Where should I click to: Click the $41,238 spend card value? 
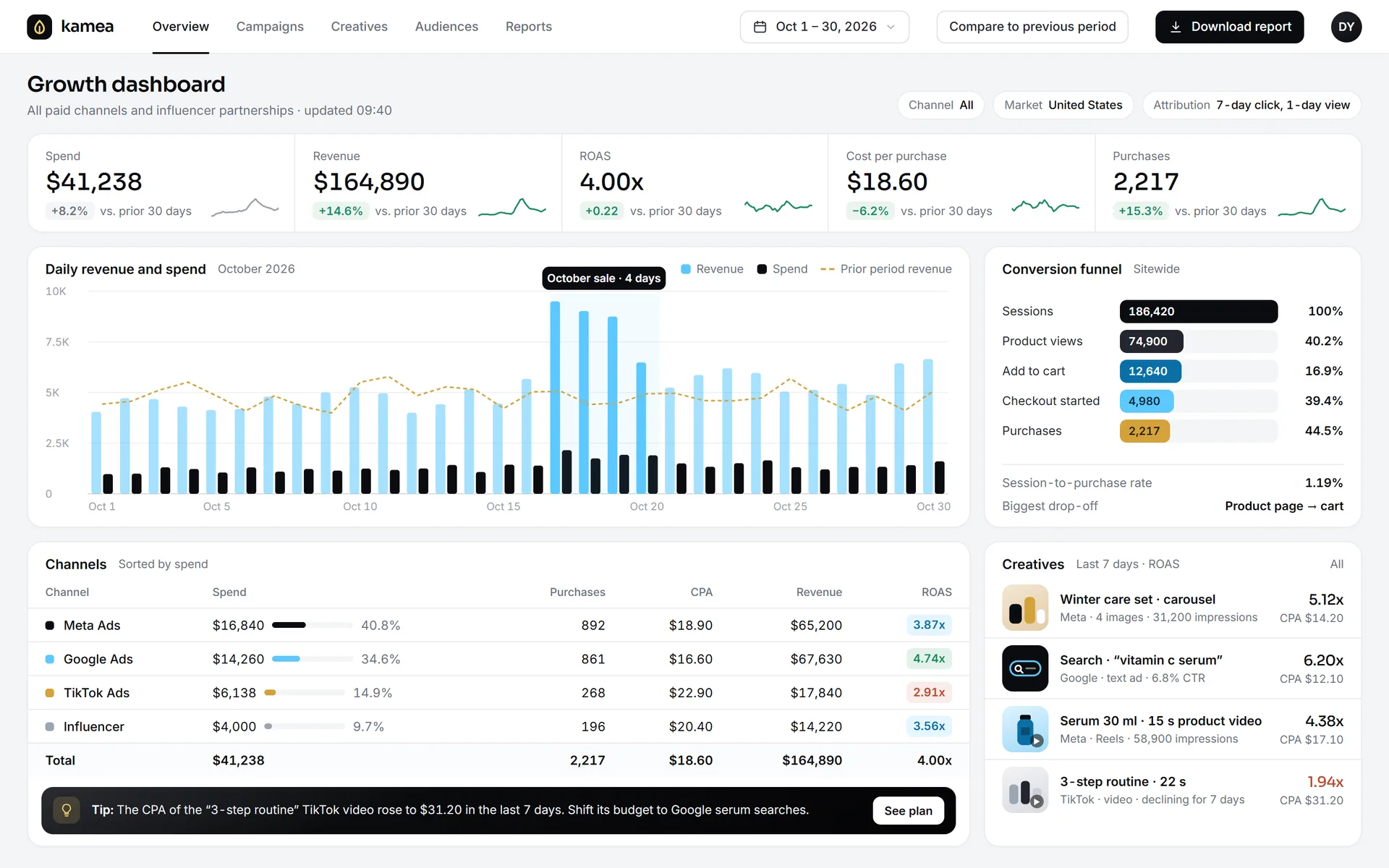coord(94,182)
